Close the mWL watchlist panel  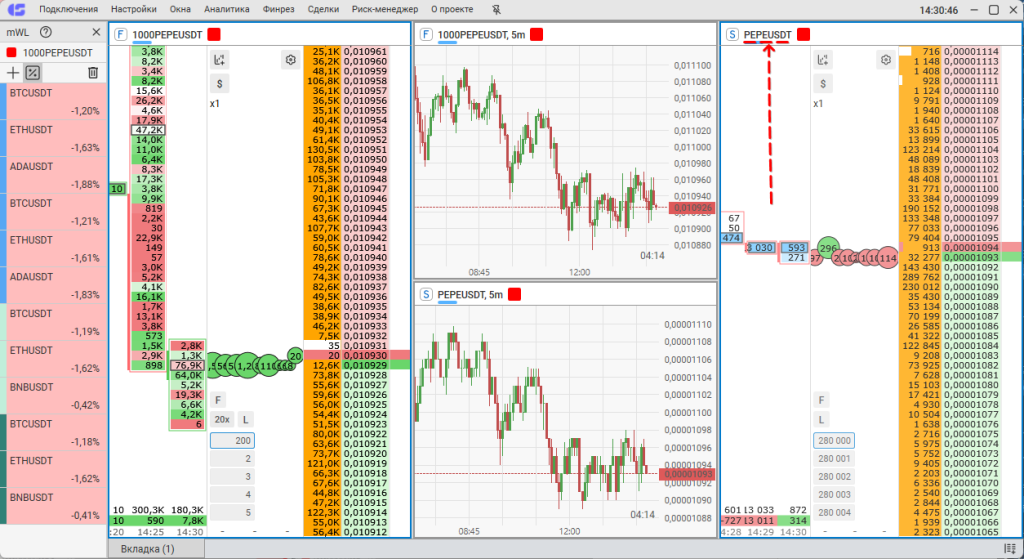[96, 32]
